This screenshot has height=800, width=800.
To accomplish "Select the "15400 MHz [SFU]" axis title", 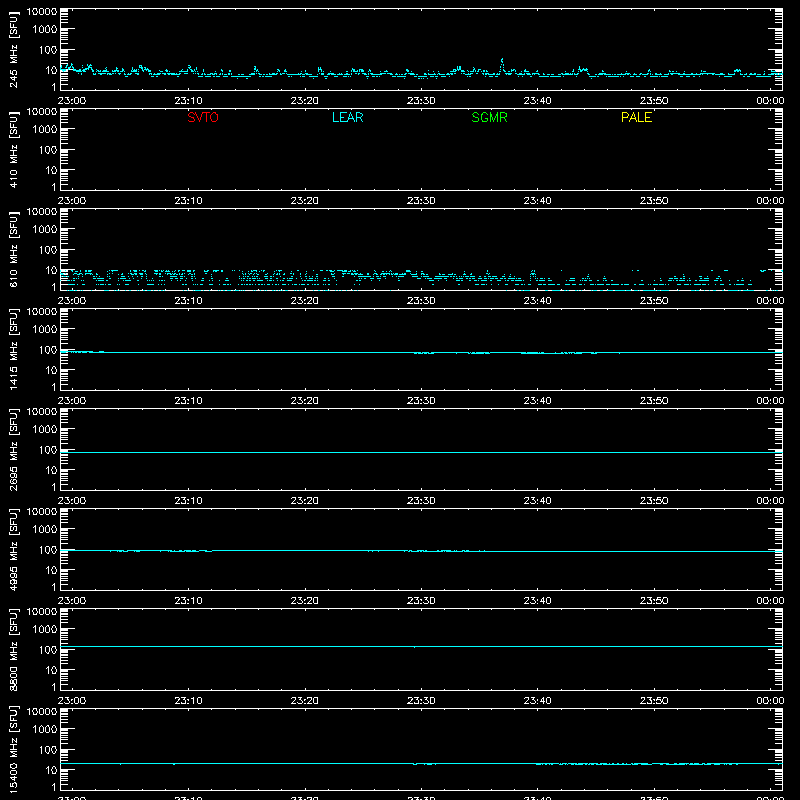I will pos(14,749).
